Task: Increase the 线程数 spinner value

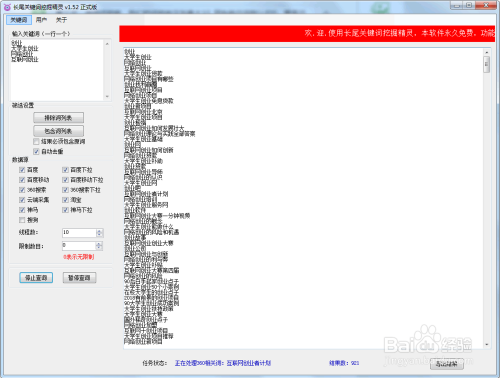Action: tap(99, 231)
